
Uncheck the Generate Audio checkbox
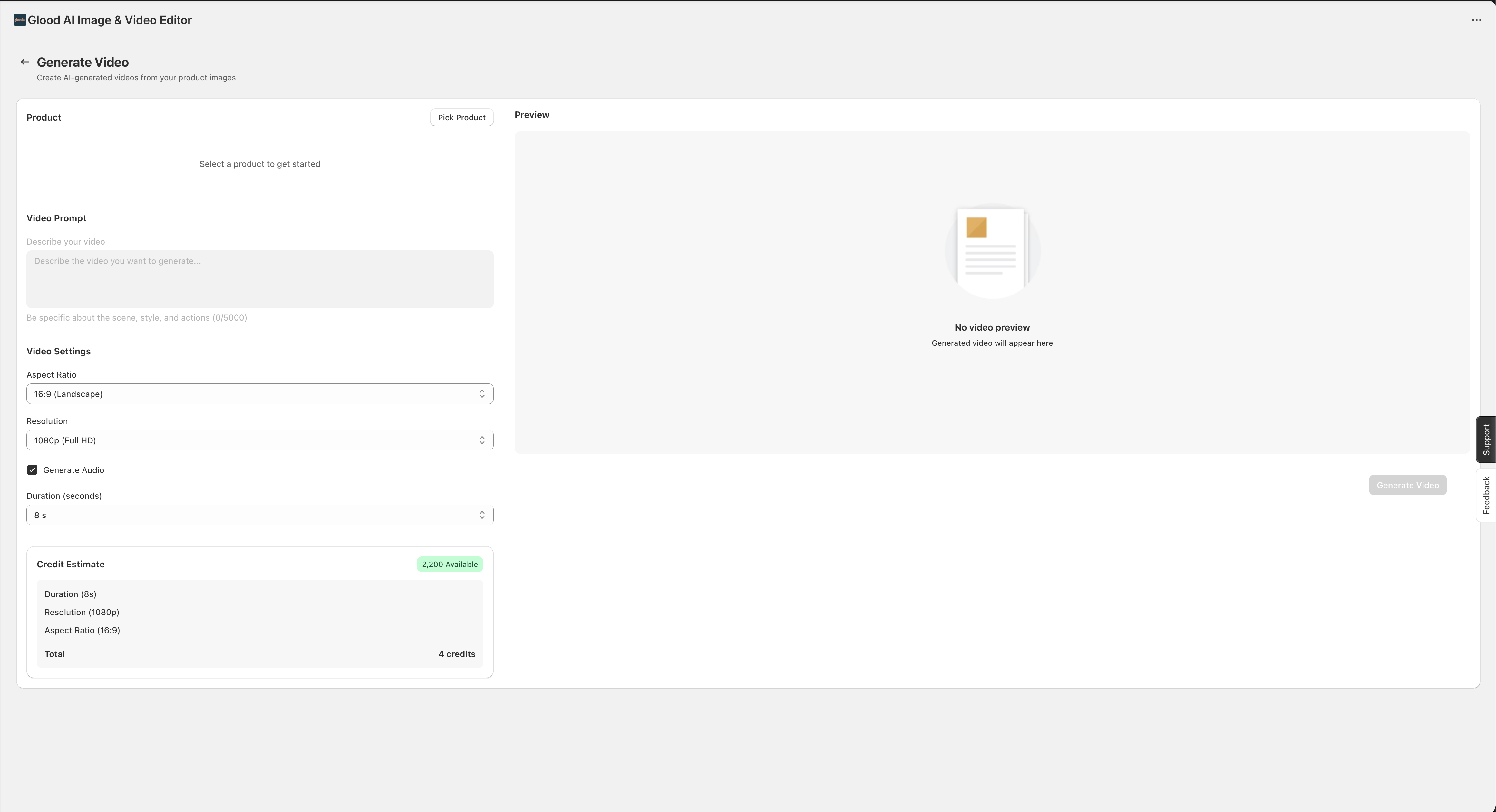pyautogui.click(x=32, y=469)
